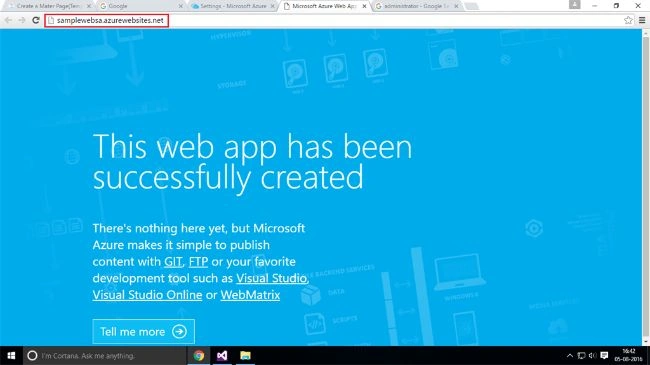
Task: Click the Tell me more button
Action: [143, 331]
